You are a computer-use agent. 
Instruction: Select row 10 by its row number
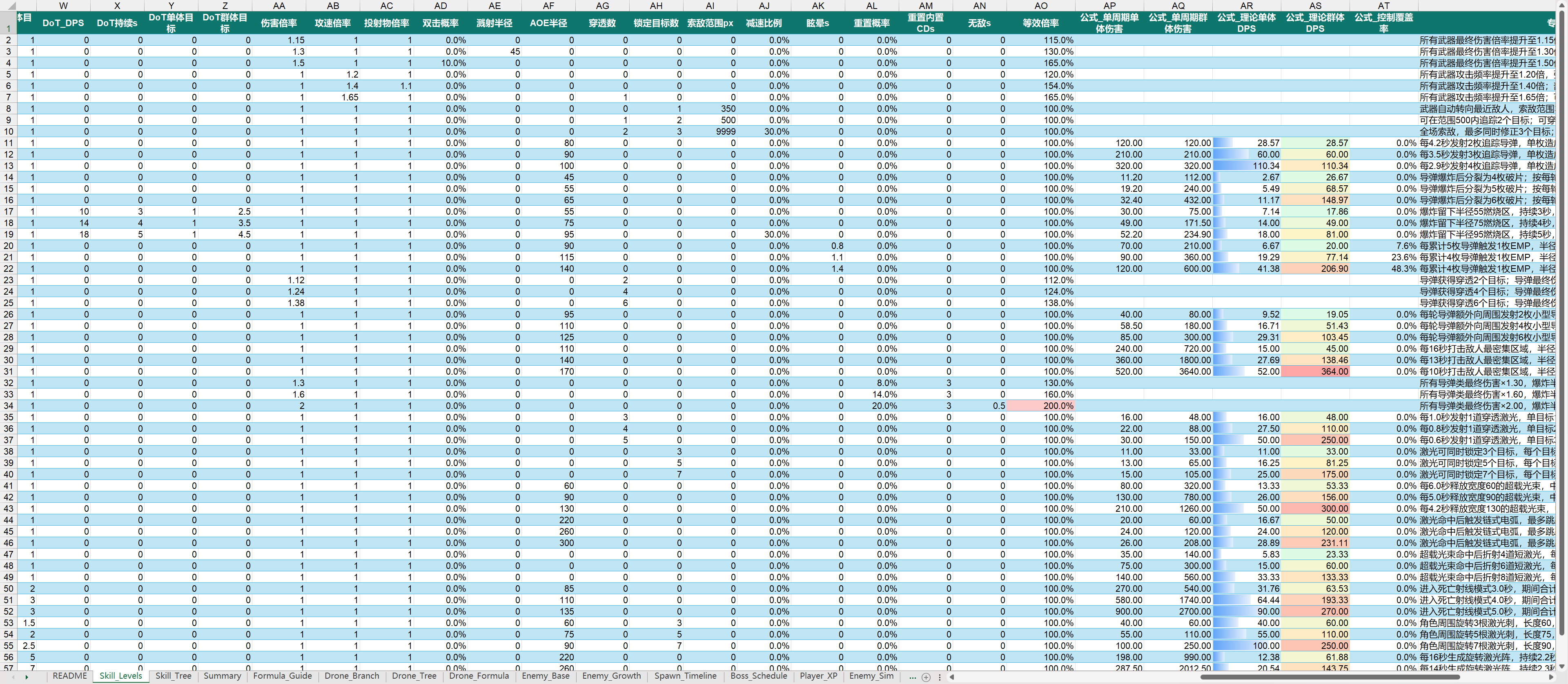click(x=9, y=131)
